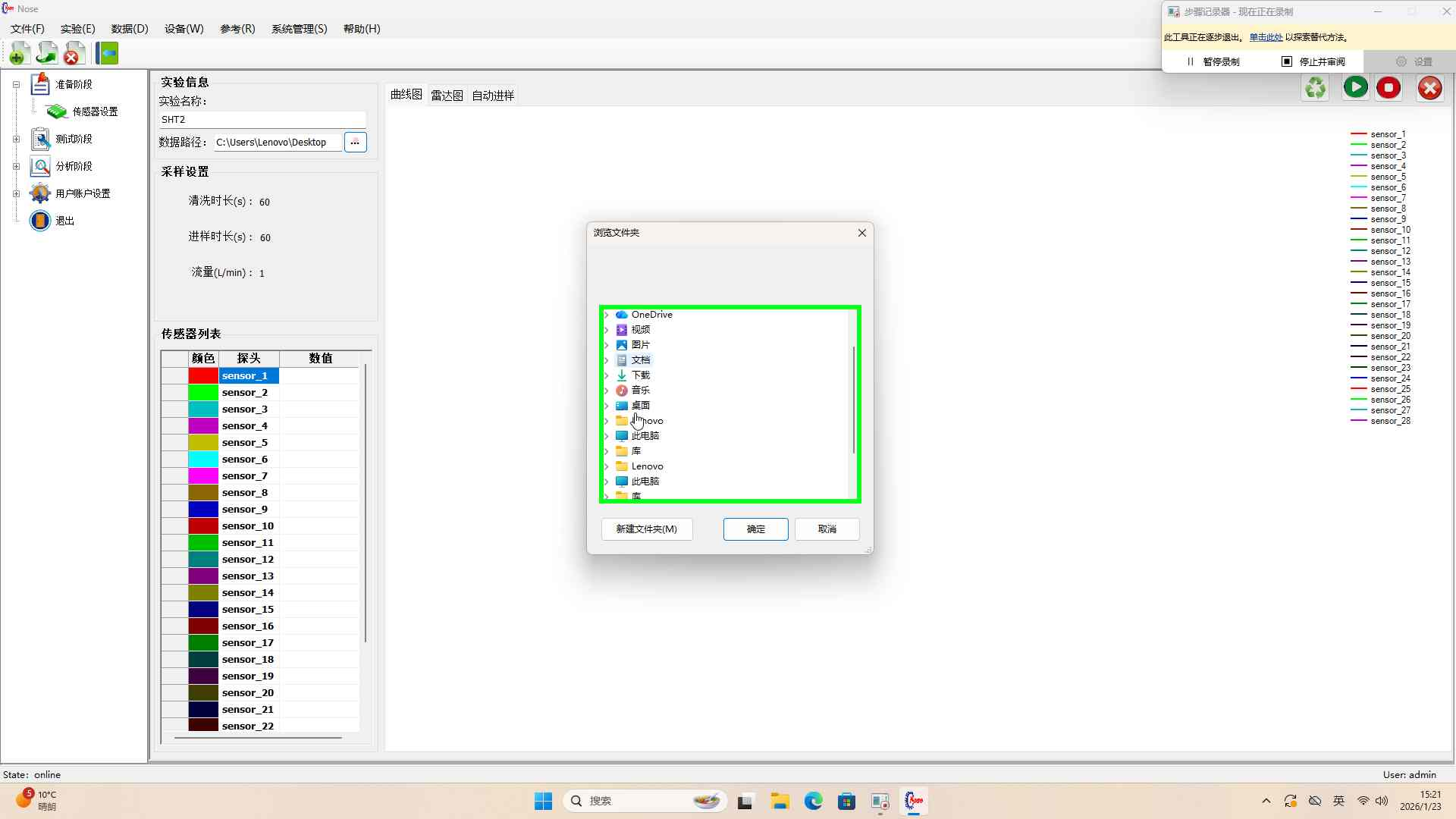The width and height of the screenshot is (1456, 819).
Task: Collapse the 准备阶段 tree node
Action: coord(16,85)
